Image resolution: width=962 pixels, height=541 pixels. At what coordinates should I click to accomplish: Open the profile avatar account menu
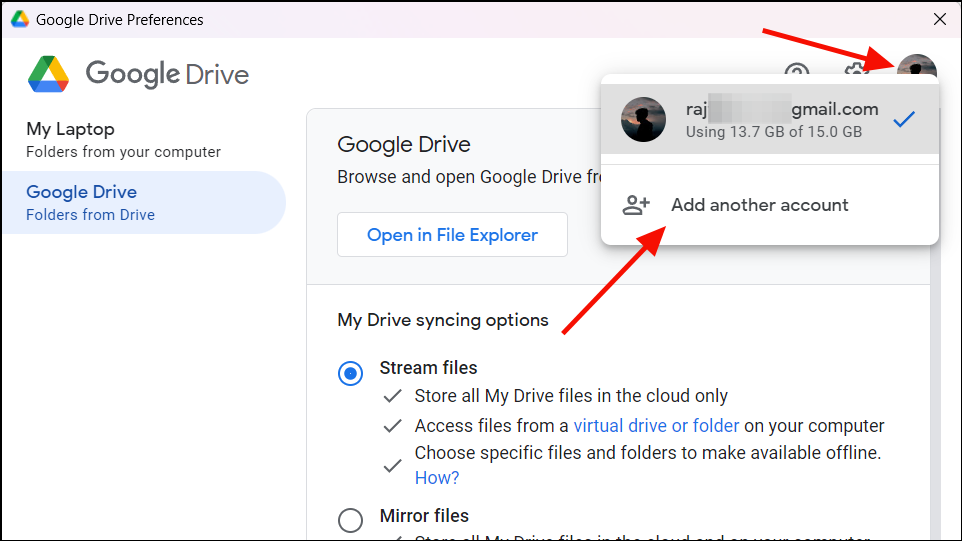pyautogui.click(x=917, y=65)
